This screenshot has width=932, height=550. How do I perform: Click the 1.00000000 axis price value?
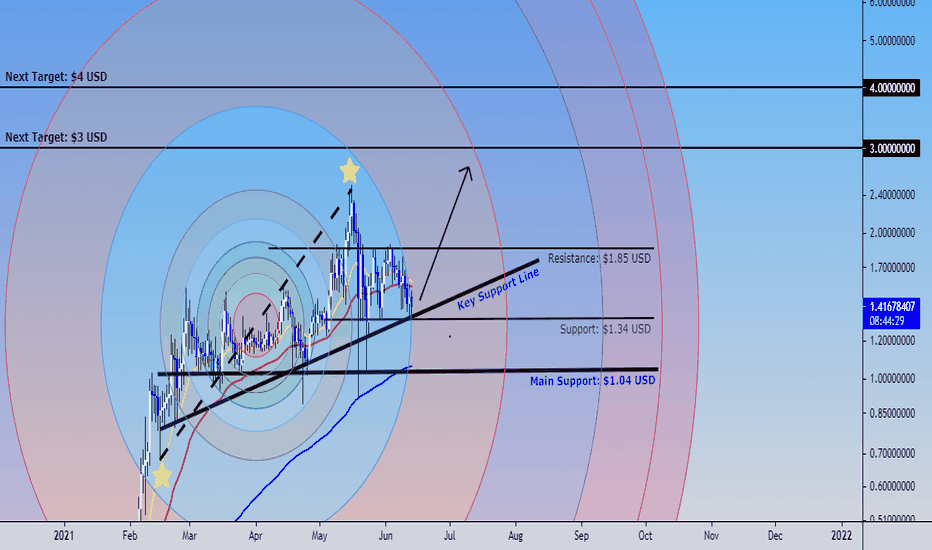point(892,379)
